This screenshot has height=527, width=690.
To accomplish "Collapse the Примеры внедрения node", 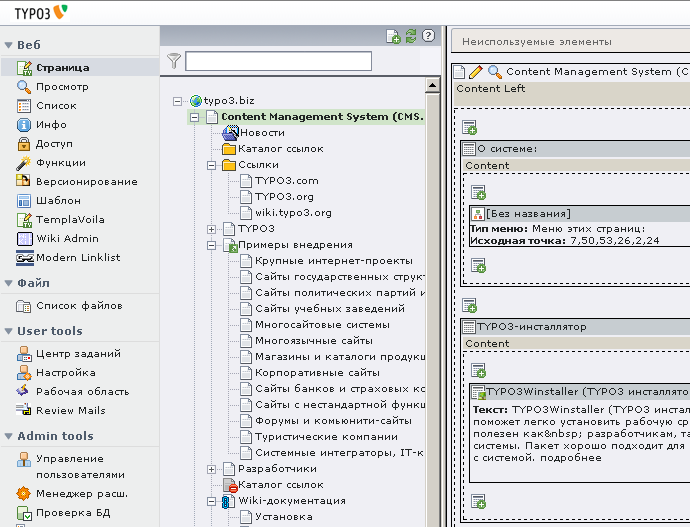I will pos(211,245).
